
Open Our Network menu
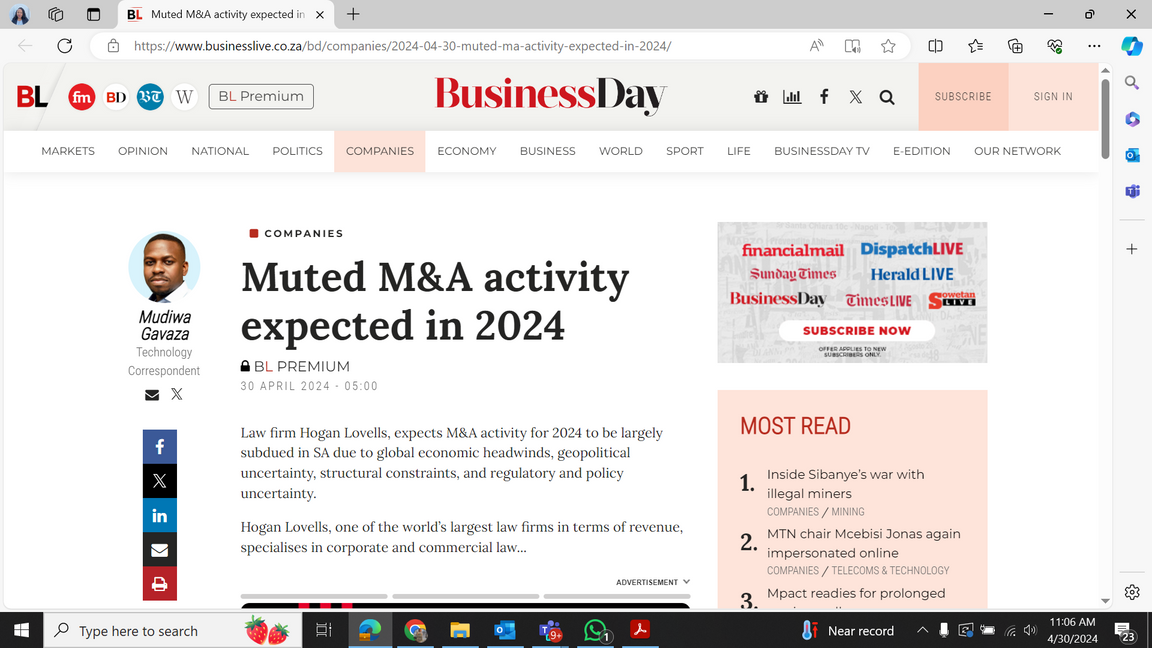(x=1017, y=151)
